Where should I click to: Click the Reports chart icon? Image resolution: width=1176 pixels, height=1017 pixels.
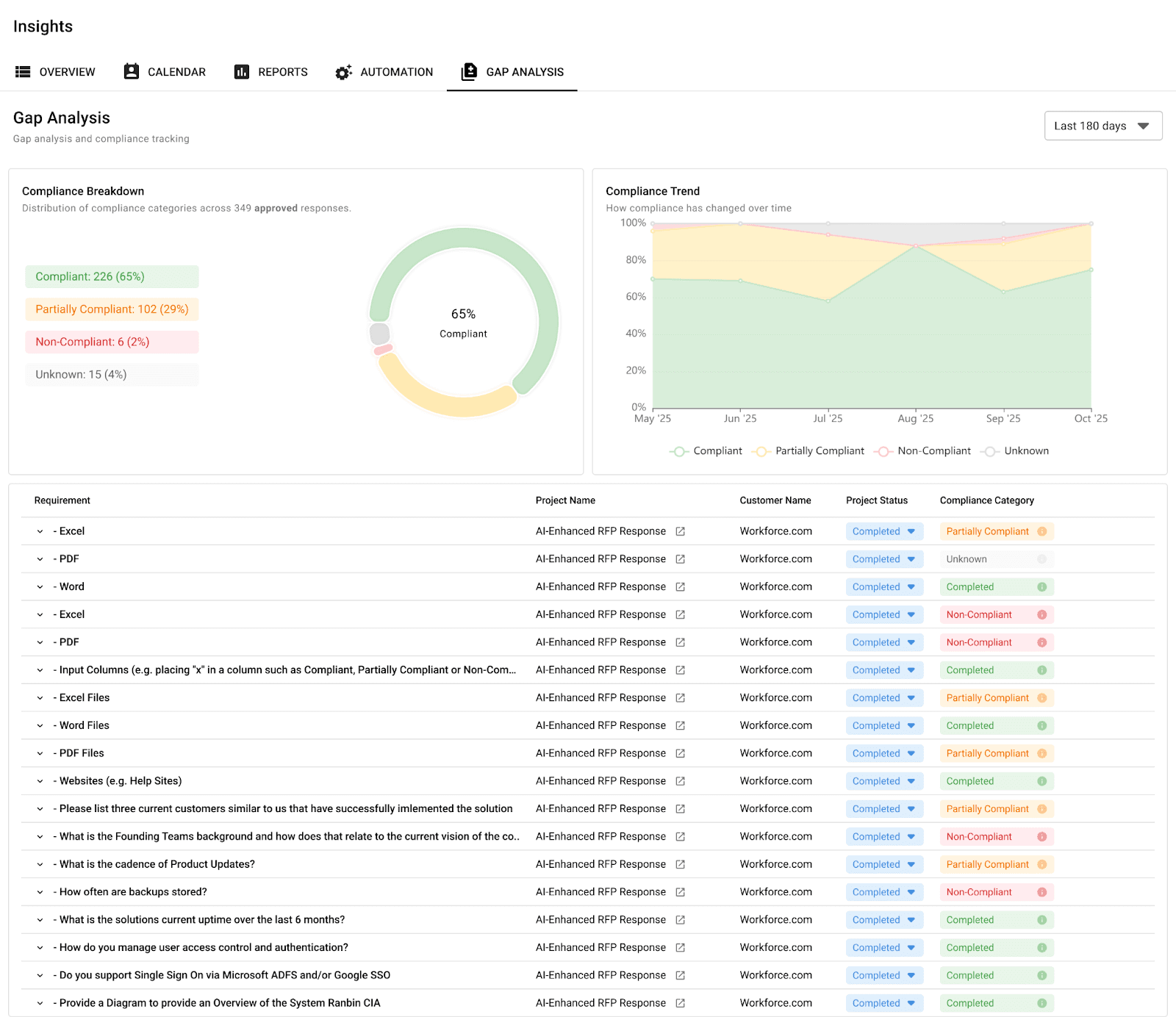click(242, 72)
